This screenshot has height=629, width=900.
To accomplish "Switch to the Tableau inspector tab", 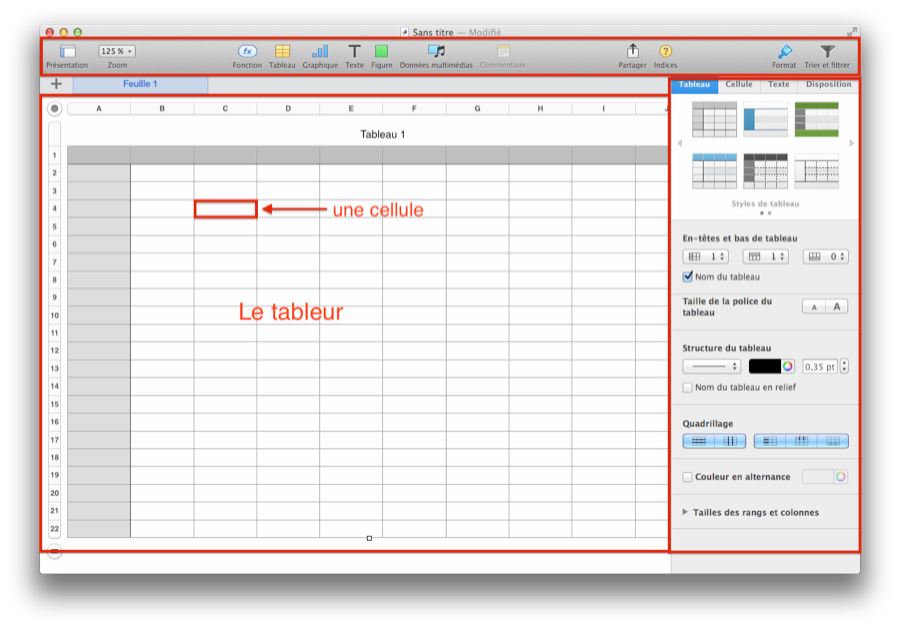I will 695,84.
